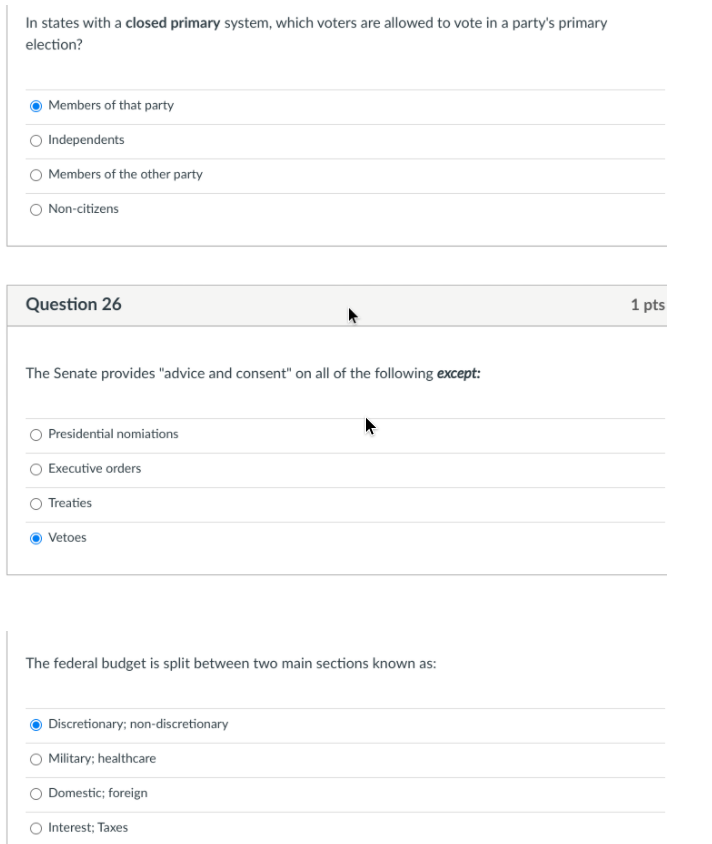Click the bold 'closed primary' words
Screen dimensions: 712x844
point(172,23)
